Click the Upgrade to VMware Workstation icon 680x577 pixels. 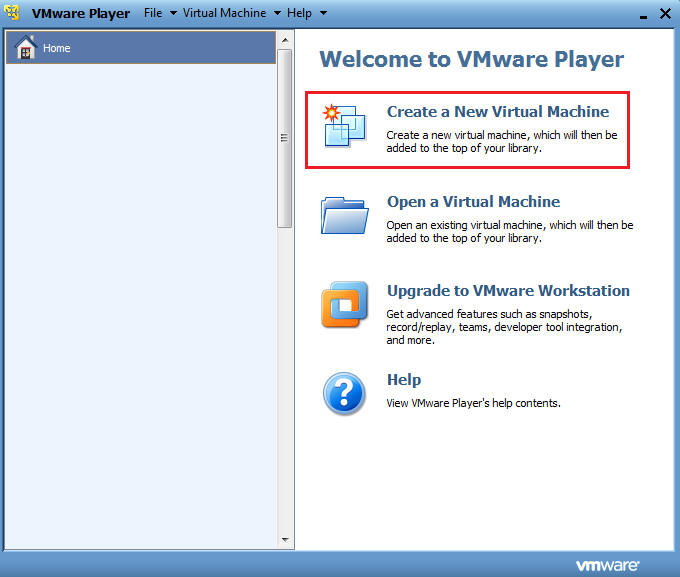(345, 305)
